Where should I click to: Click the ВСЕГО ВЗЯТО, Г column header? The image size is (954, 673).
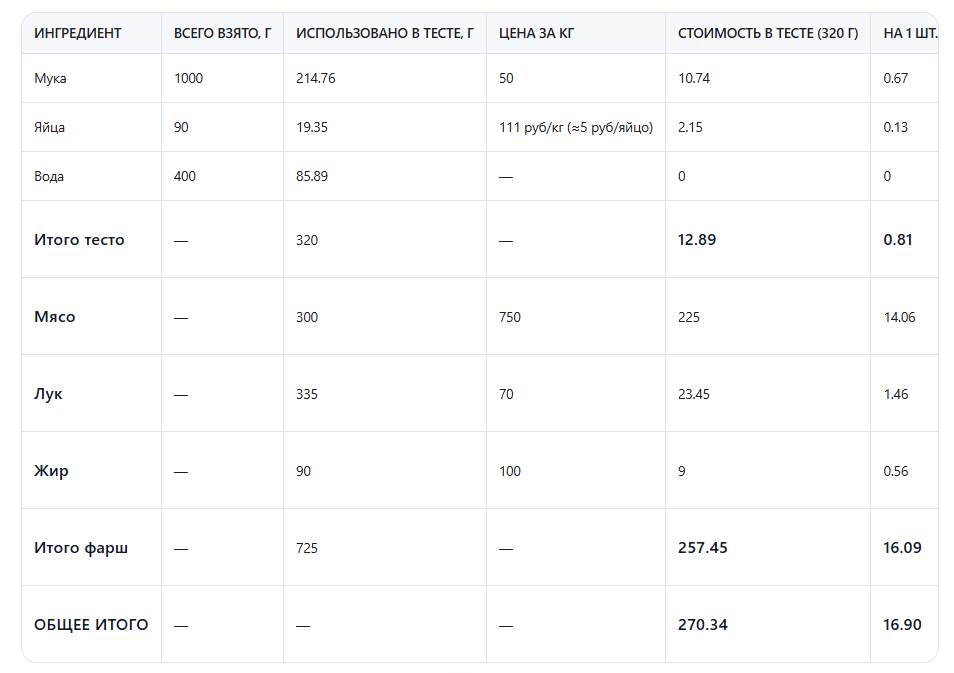click(x=222, y=33)
